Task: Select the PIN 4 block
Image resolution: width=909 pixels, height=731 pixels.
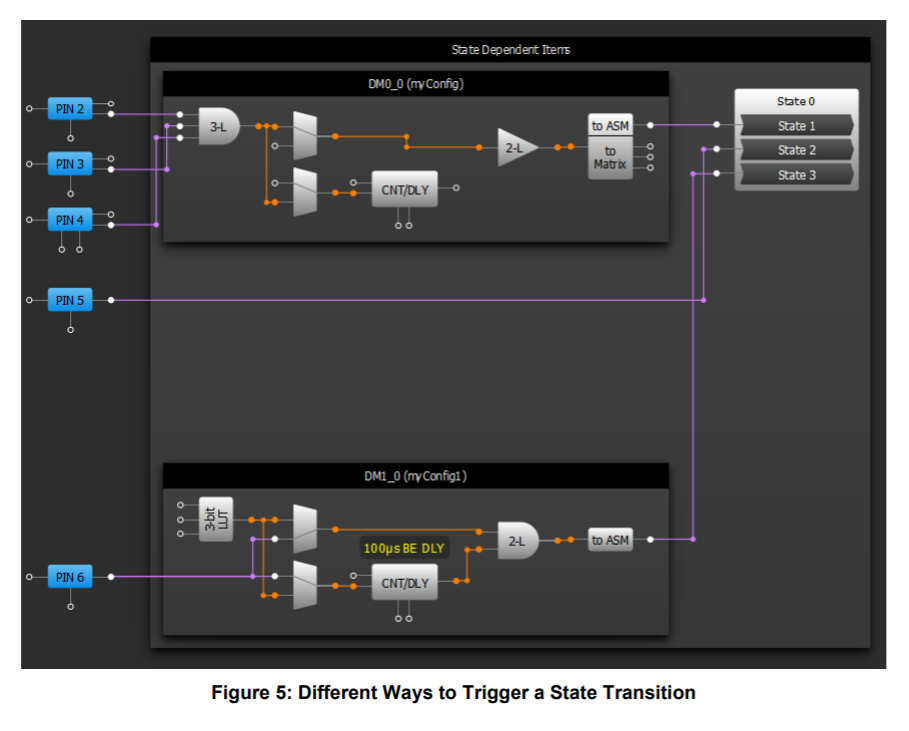Action: pyautogui.click(x=70, y=220)
